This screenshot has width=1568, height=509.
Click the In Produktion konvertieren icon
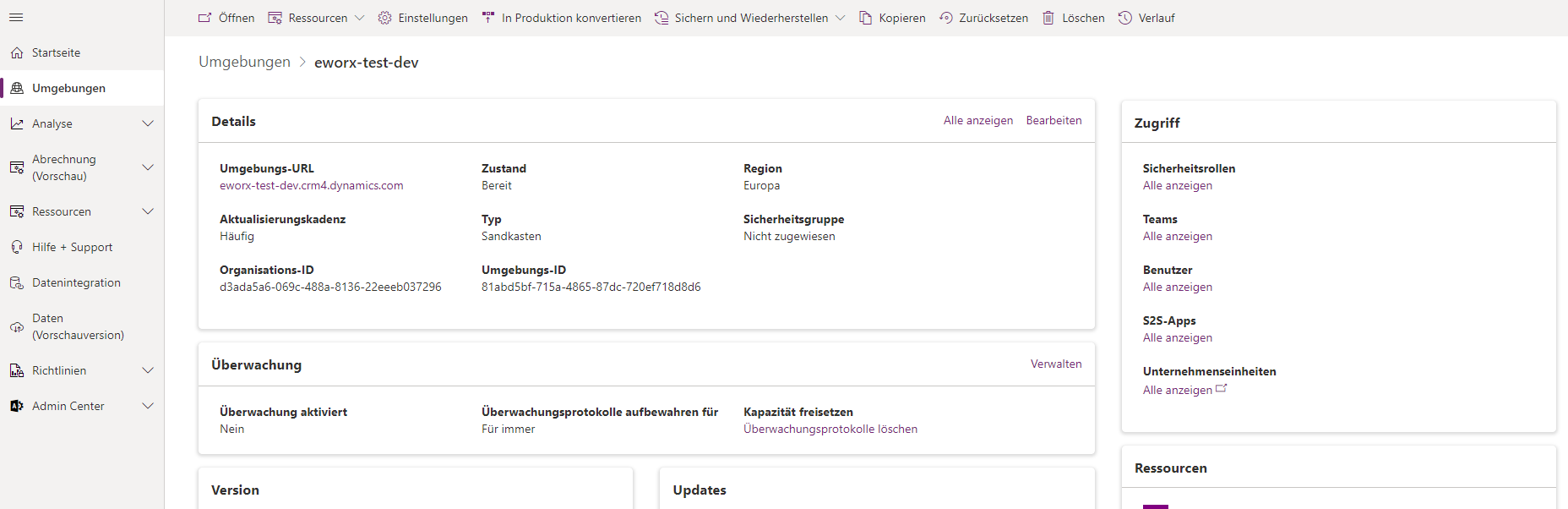(488, 18)
